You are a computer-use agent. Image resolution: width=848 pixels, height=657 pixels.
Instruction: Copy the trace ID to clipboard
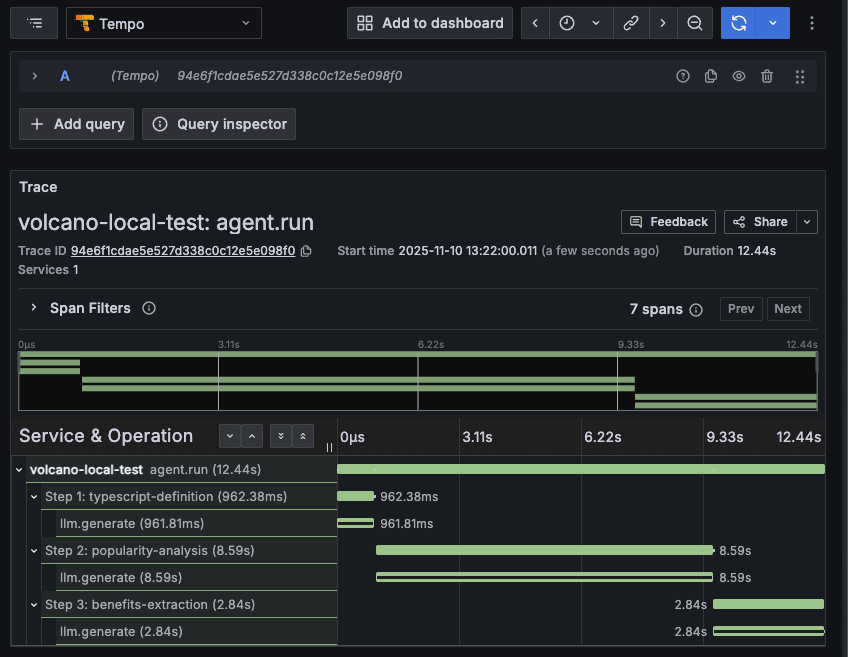[306, 251]
